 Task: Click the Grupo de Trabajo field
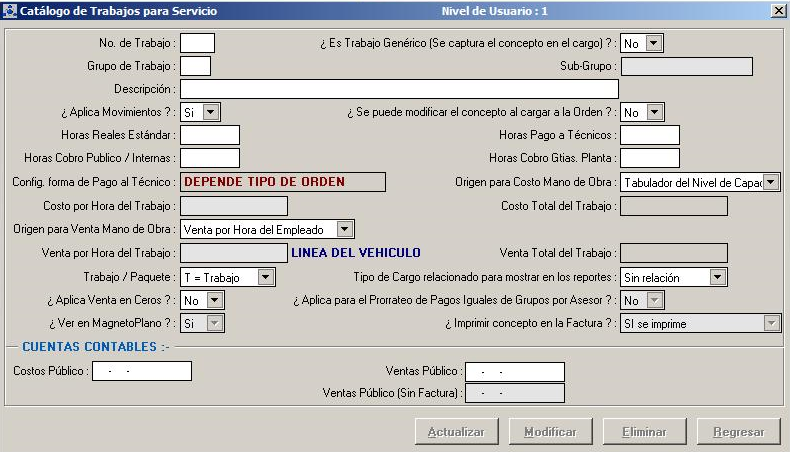[195, 66]
